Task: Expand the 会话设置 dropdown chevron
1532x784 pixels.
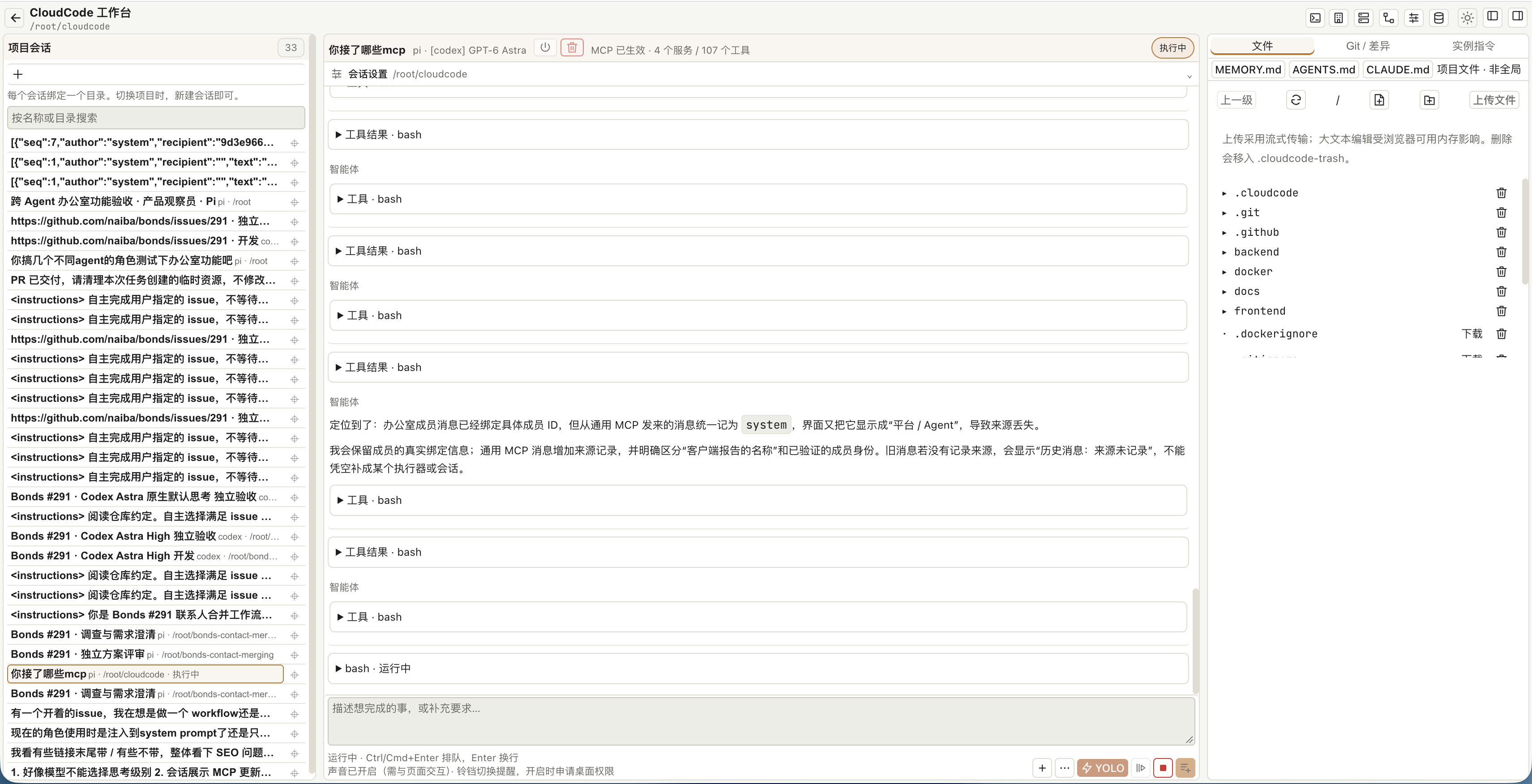Action: point(1189,76)
